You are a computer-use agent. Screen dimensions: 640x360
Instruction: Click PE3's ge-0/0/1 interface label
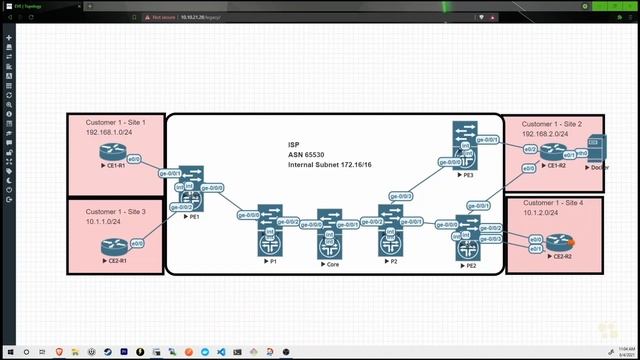(488, 140)
